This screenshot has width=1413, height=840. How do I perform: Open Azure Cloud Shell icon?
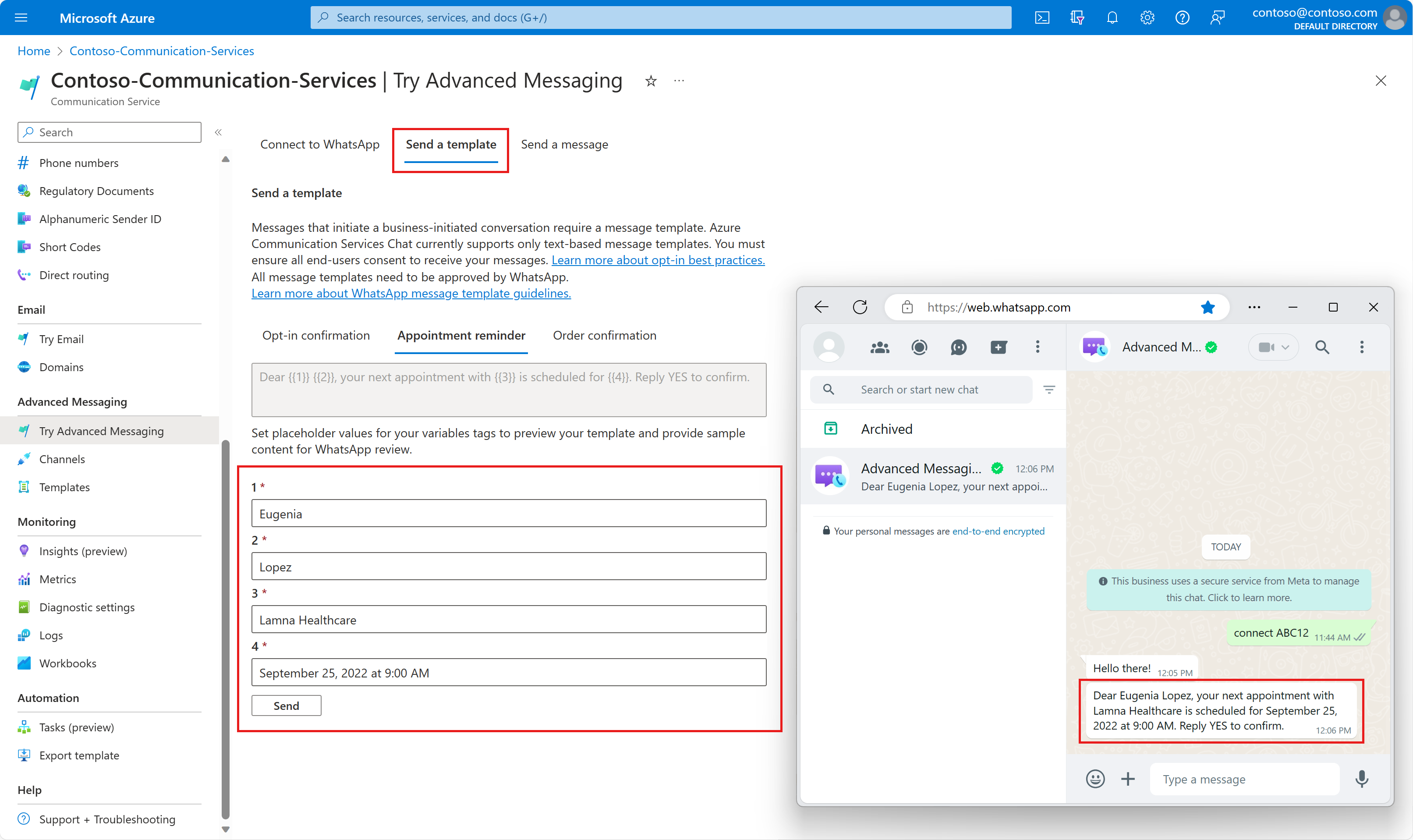click(1042, 18)
